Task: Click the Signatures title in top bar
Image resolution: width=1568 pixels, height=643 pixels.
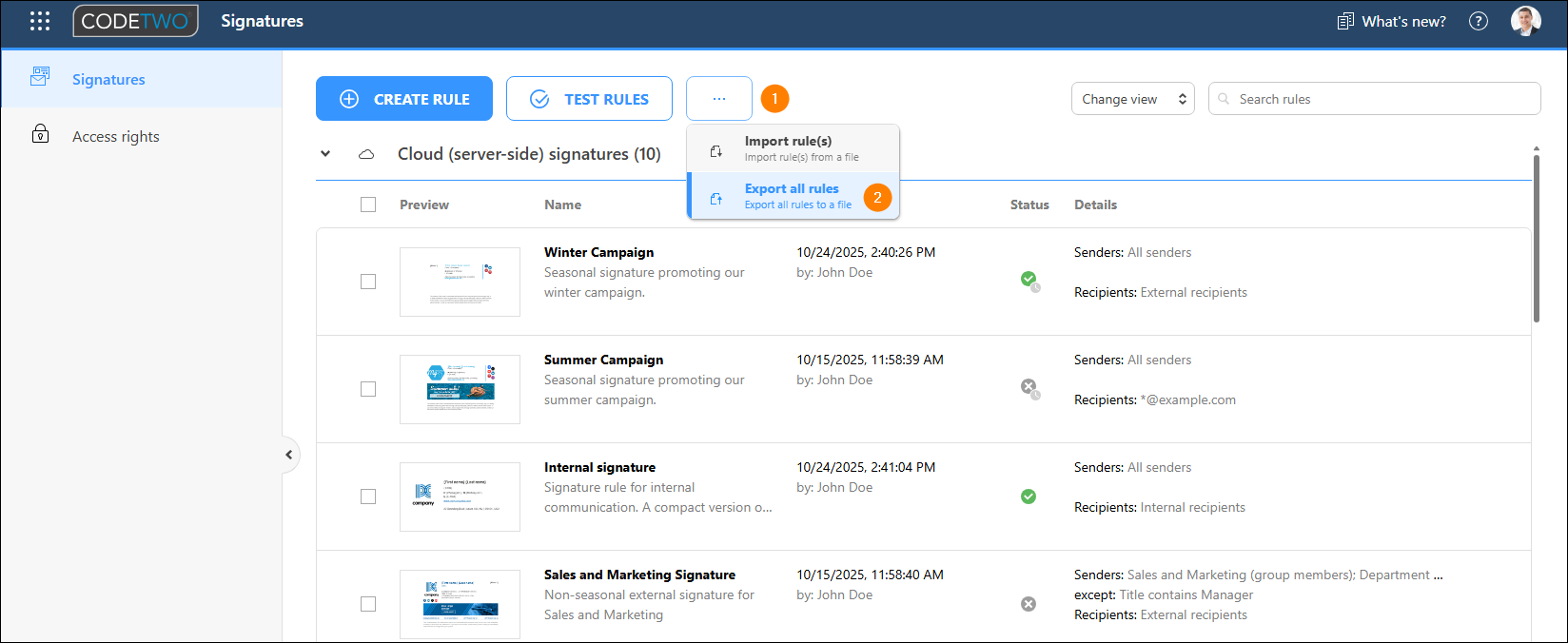Action: pyautogui.click(x=262, y=21)
